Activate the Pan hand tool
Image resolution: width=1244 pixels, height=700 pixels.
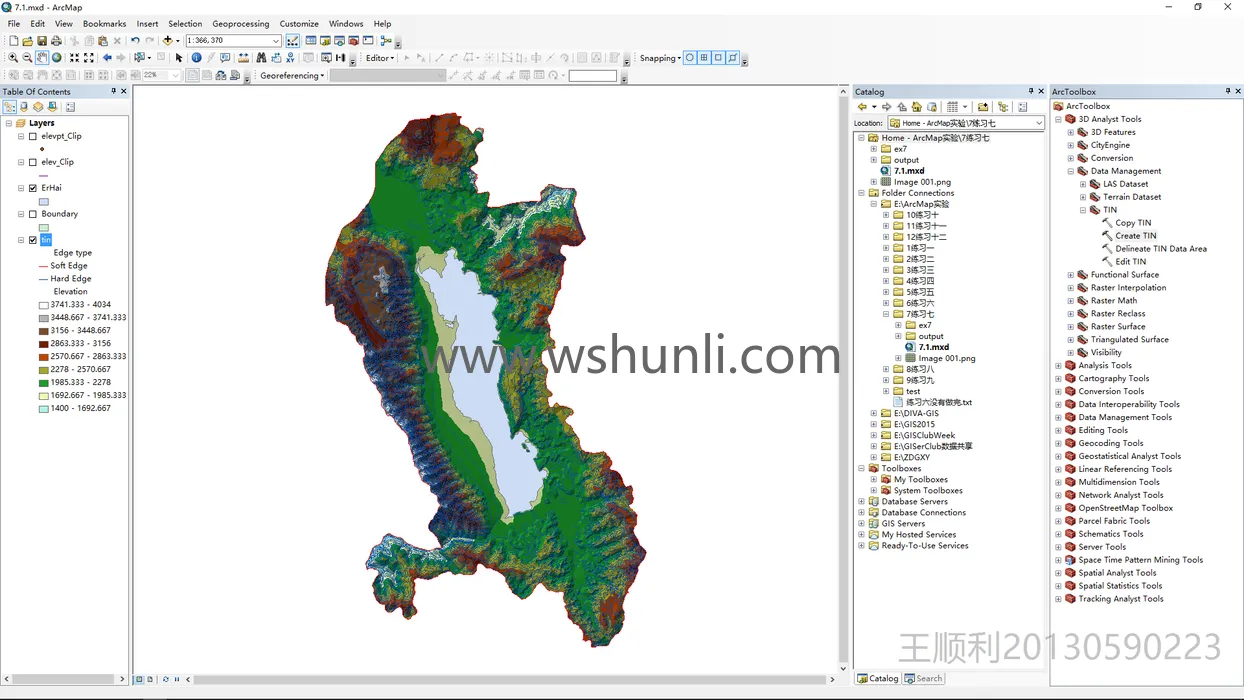(42, 58)
